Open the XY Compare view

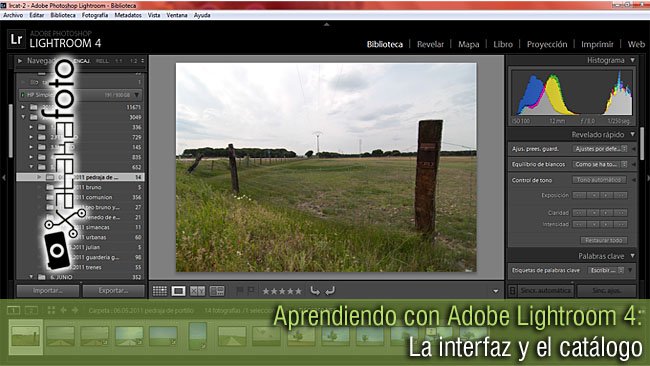click(x=197, y=291)
